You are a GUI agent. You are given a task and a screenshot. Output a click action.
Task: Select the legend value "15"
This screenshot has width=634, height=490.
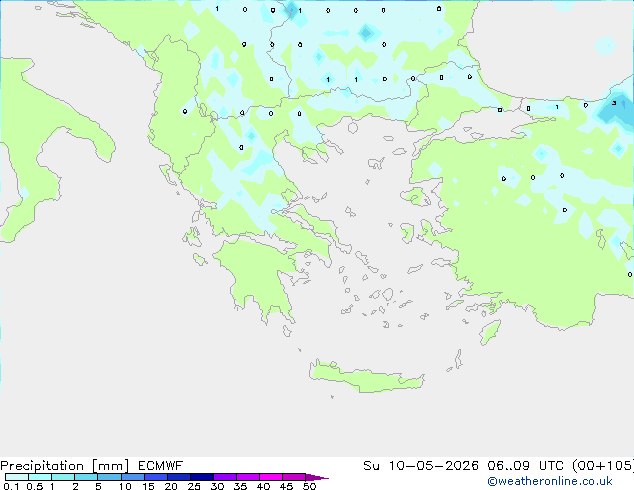[148, 486]
